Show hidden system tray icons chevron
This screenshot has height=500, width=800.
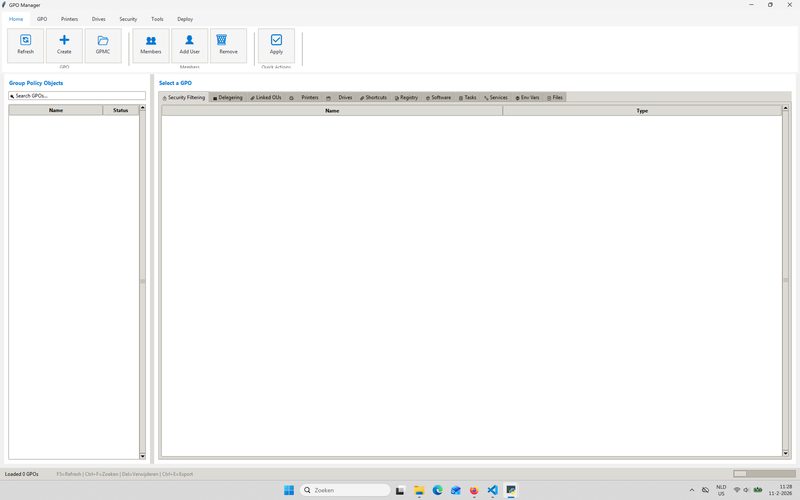692,490
